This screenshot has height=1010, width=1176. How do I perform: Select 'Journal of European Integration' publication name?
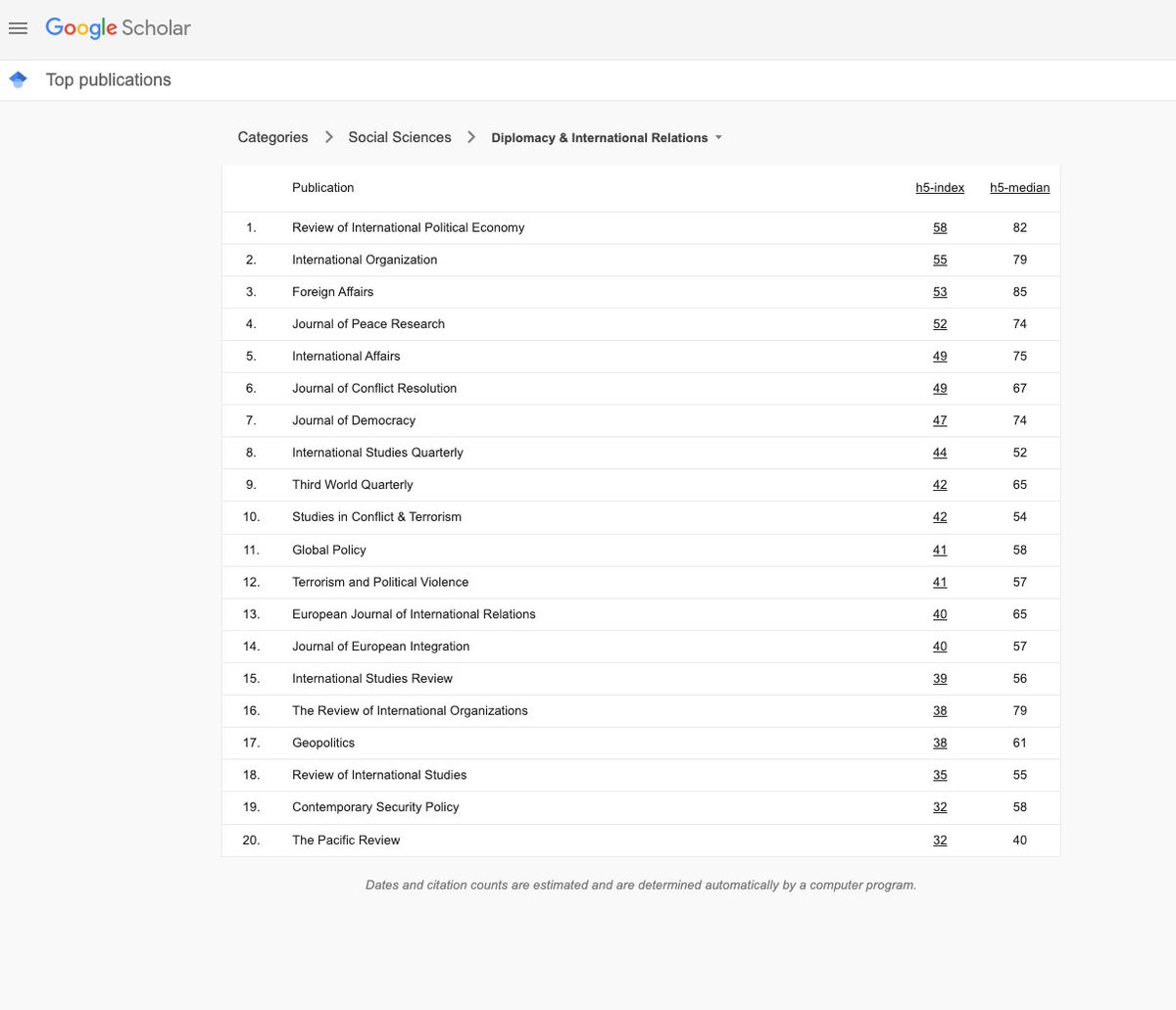(x=380, y=647)
